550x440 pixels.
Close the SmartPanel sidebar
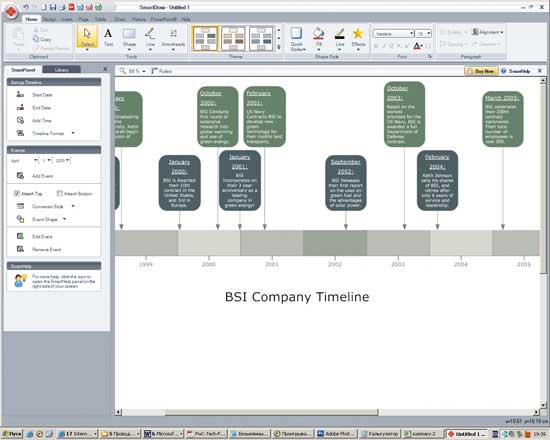coord(105,69)
